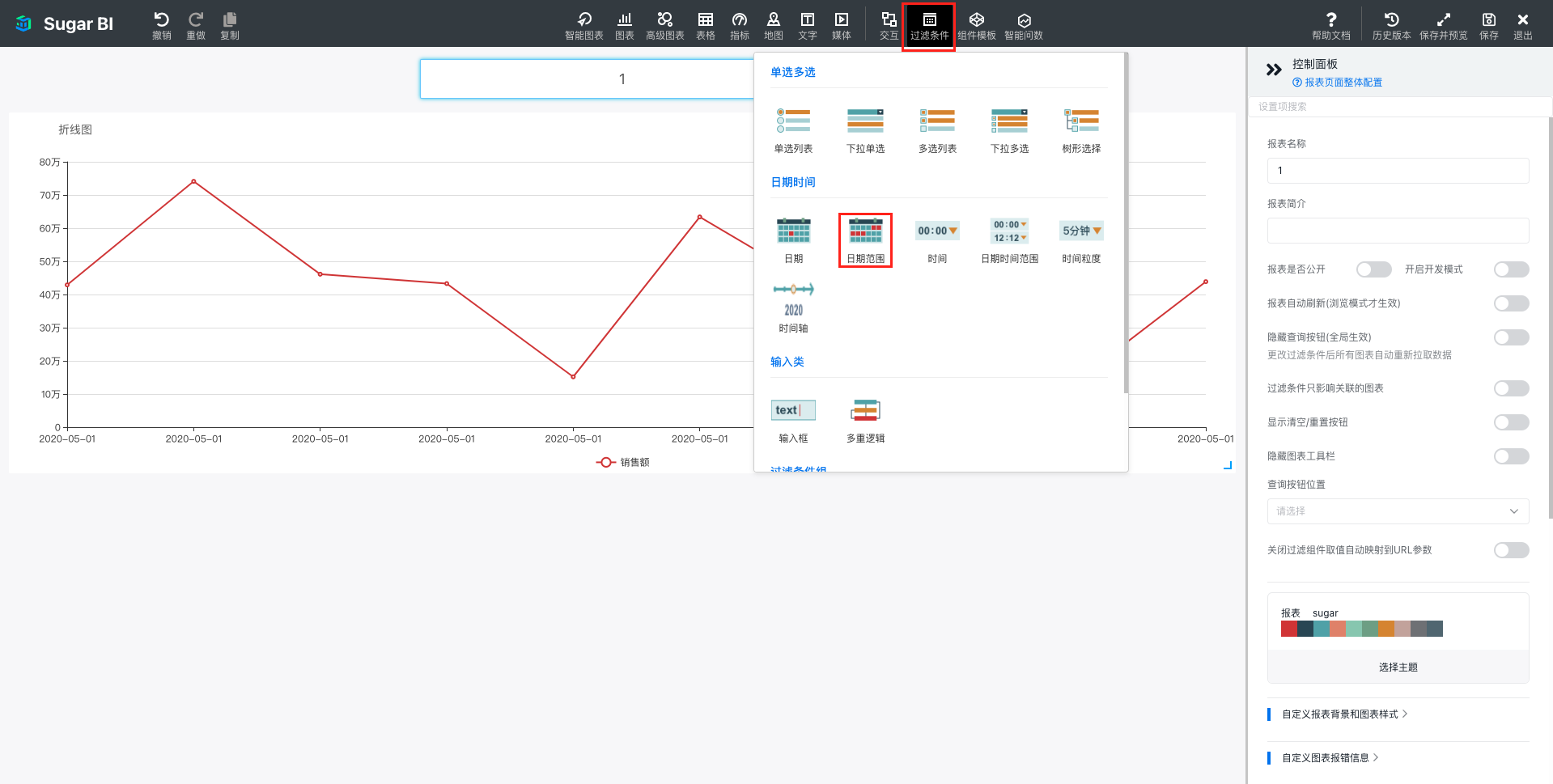
Task: Toggle 显示清空/重置按钮 switch
Action: [x=1511, y=422]
